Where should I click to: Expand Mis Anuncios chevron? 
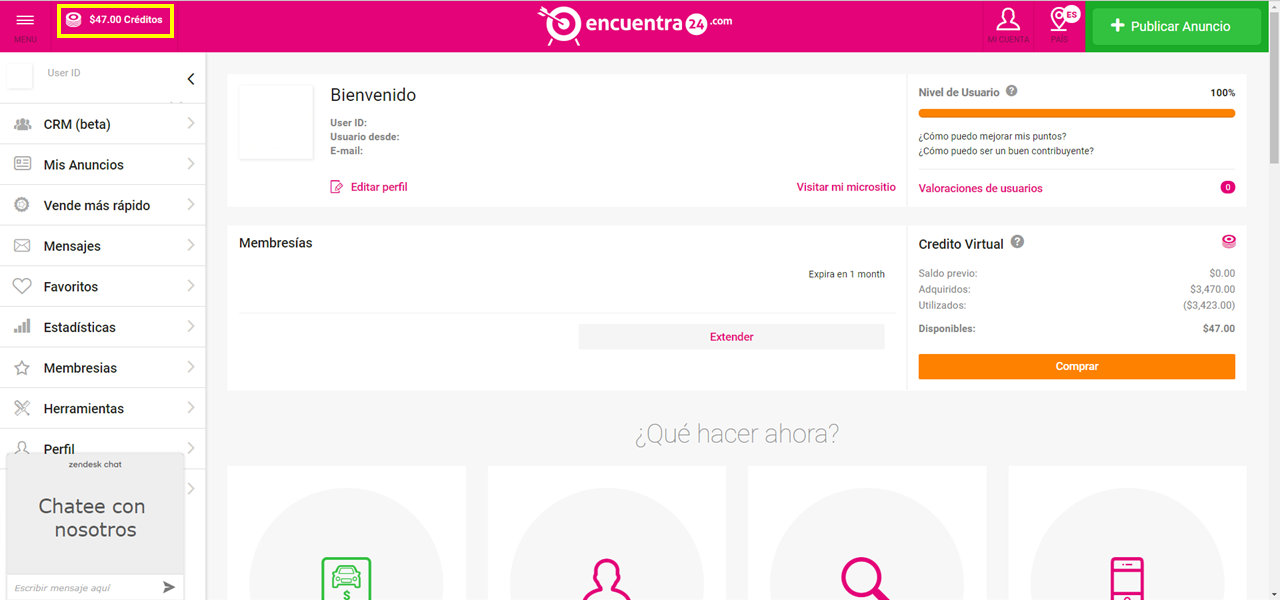(x=190, y=164)
